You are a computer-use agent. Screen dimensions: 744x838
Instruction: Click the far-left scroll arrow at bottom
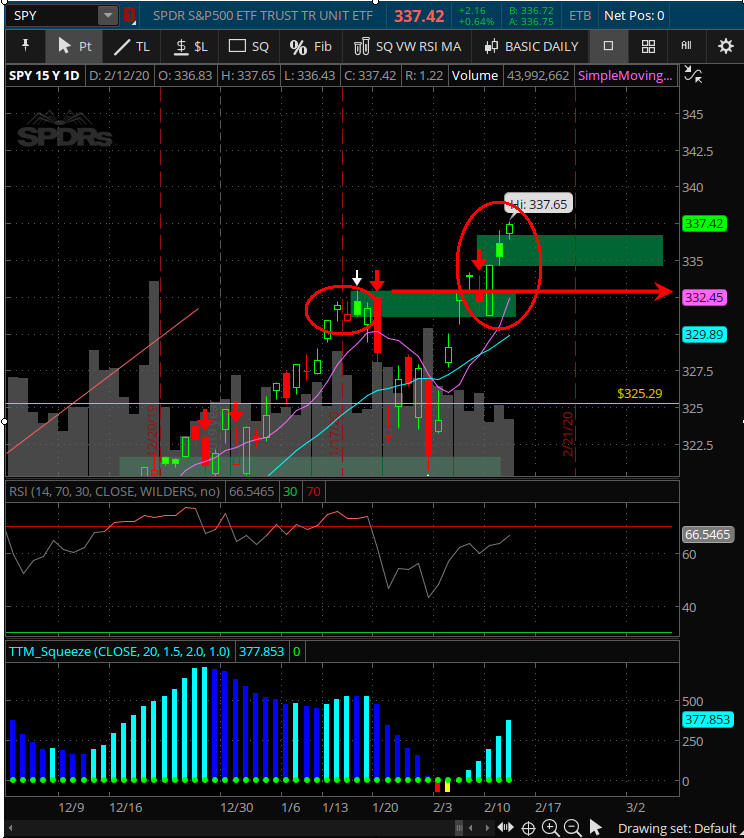(10, 828)
